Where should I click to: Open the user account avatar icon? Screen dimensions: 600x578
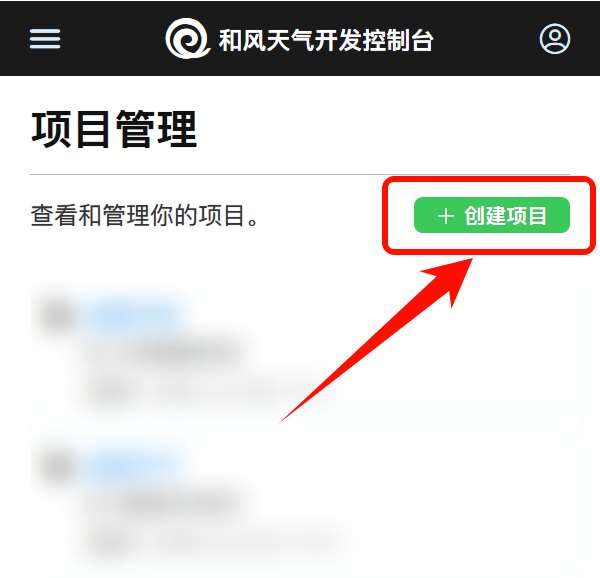click(554, 39)
